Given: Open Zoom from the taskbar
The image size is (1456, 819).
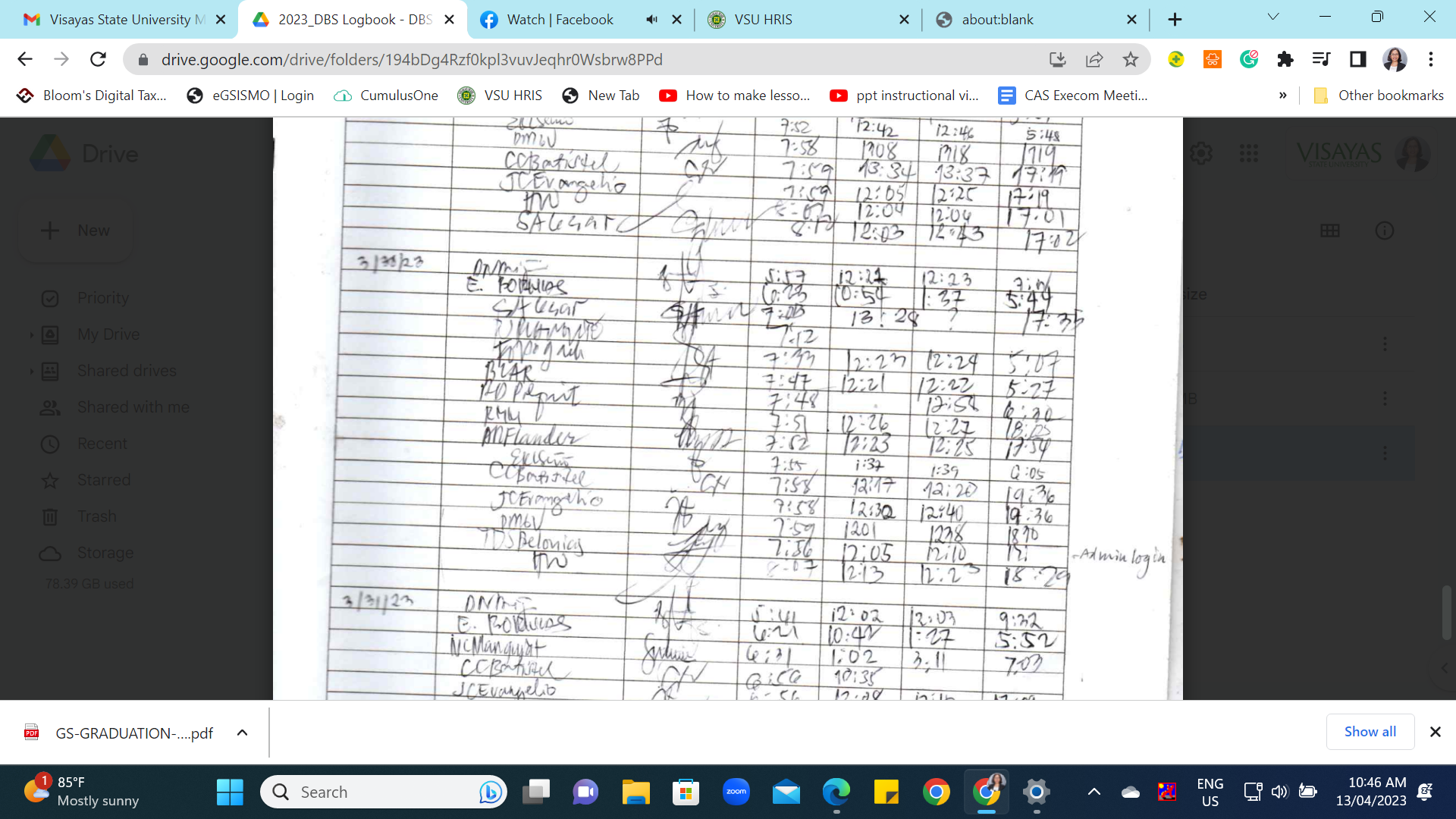Looking at the screenshot, I should click(x=736, y=792).
